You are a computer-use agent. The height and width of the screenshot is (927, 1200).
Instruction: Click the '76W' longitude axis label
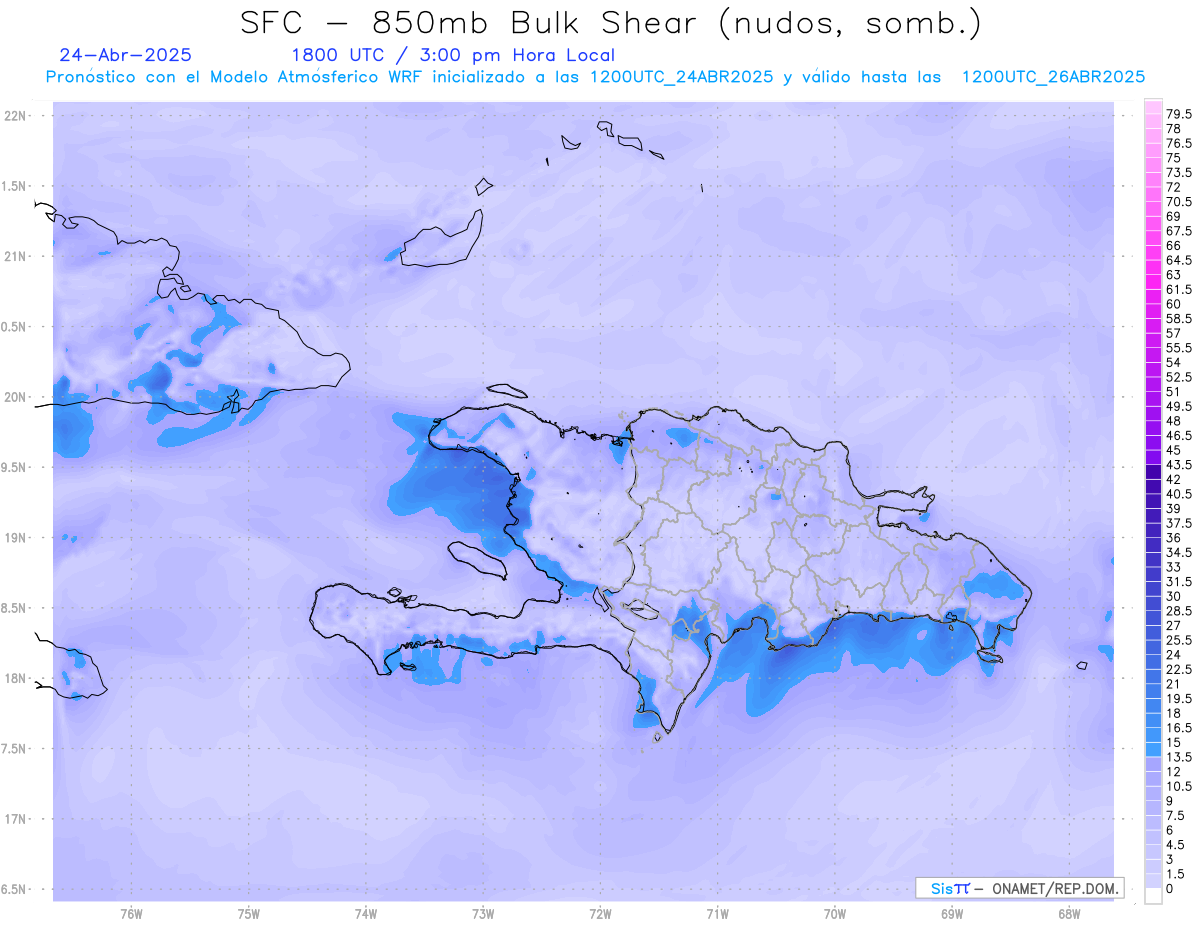[x=131, y=914]
